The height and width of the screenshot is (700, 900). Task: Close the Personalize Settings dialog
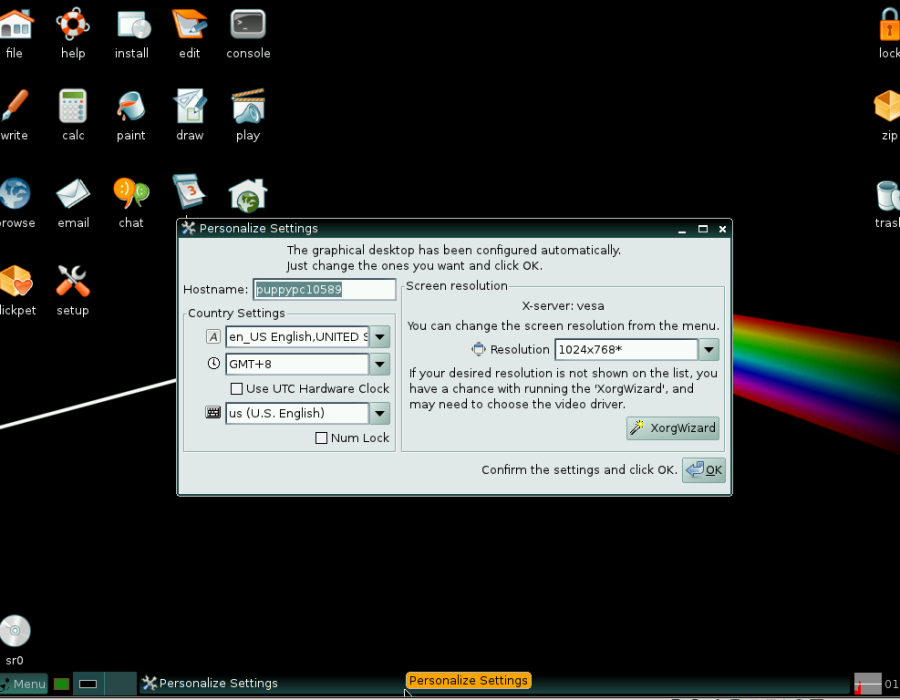(723, 230)
